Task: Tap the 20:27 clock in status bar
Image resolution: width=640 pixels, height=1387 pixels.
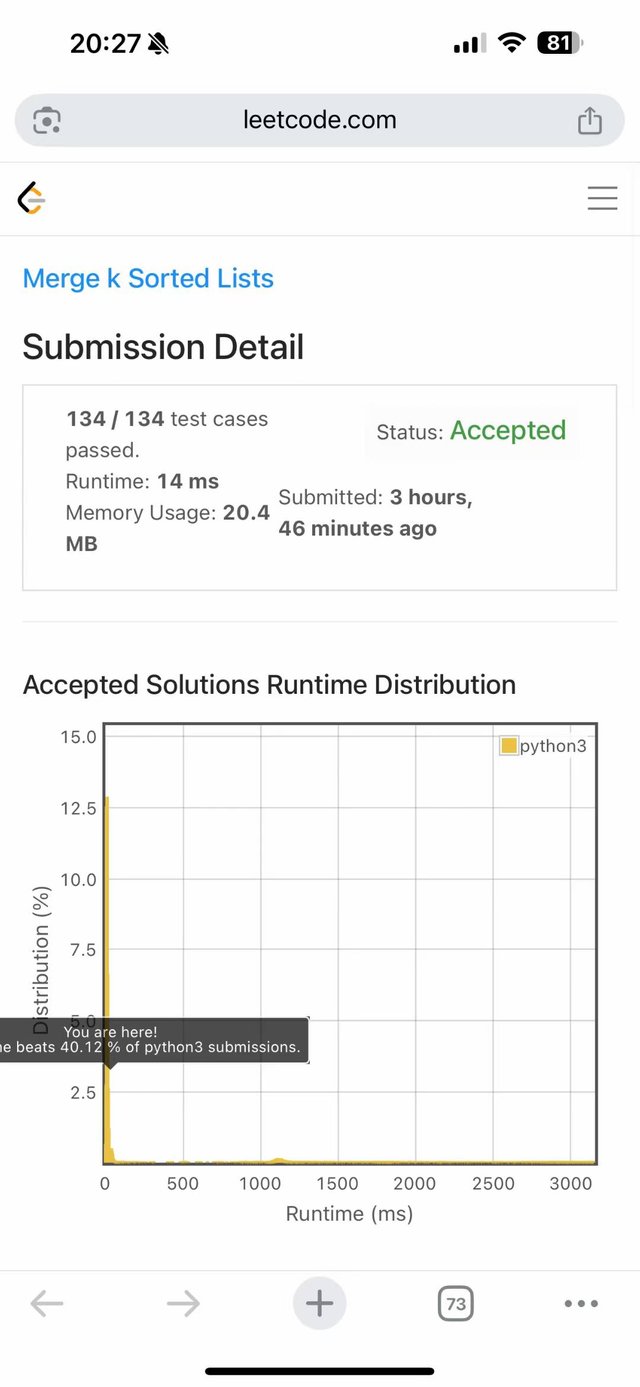Action: [105, 43]
